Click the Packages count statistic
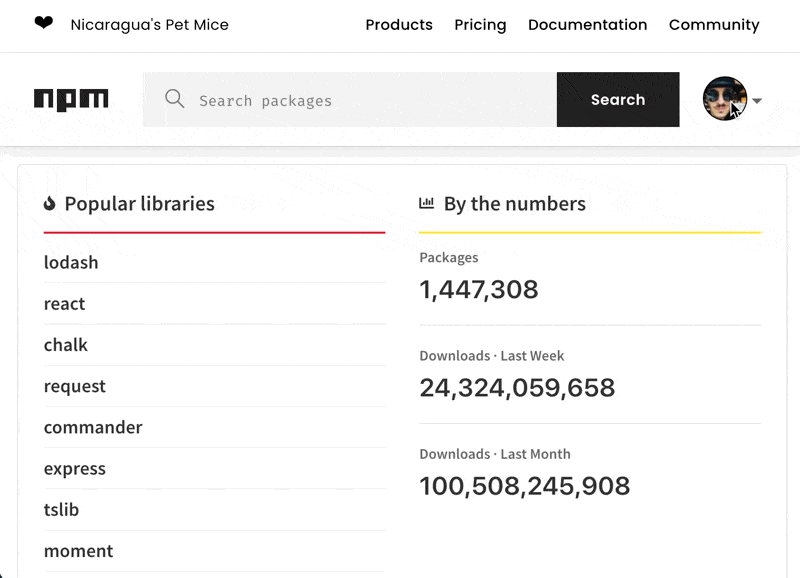 (x=478, y=288)
